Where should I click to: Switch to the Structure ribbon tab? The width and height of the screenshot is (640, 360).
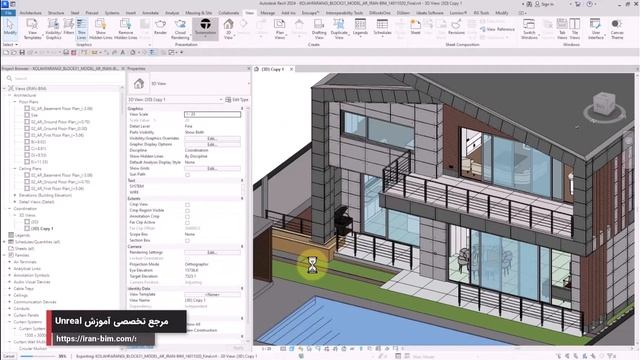[x=56, y=13]
